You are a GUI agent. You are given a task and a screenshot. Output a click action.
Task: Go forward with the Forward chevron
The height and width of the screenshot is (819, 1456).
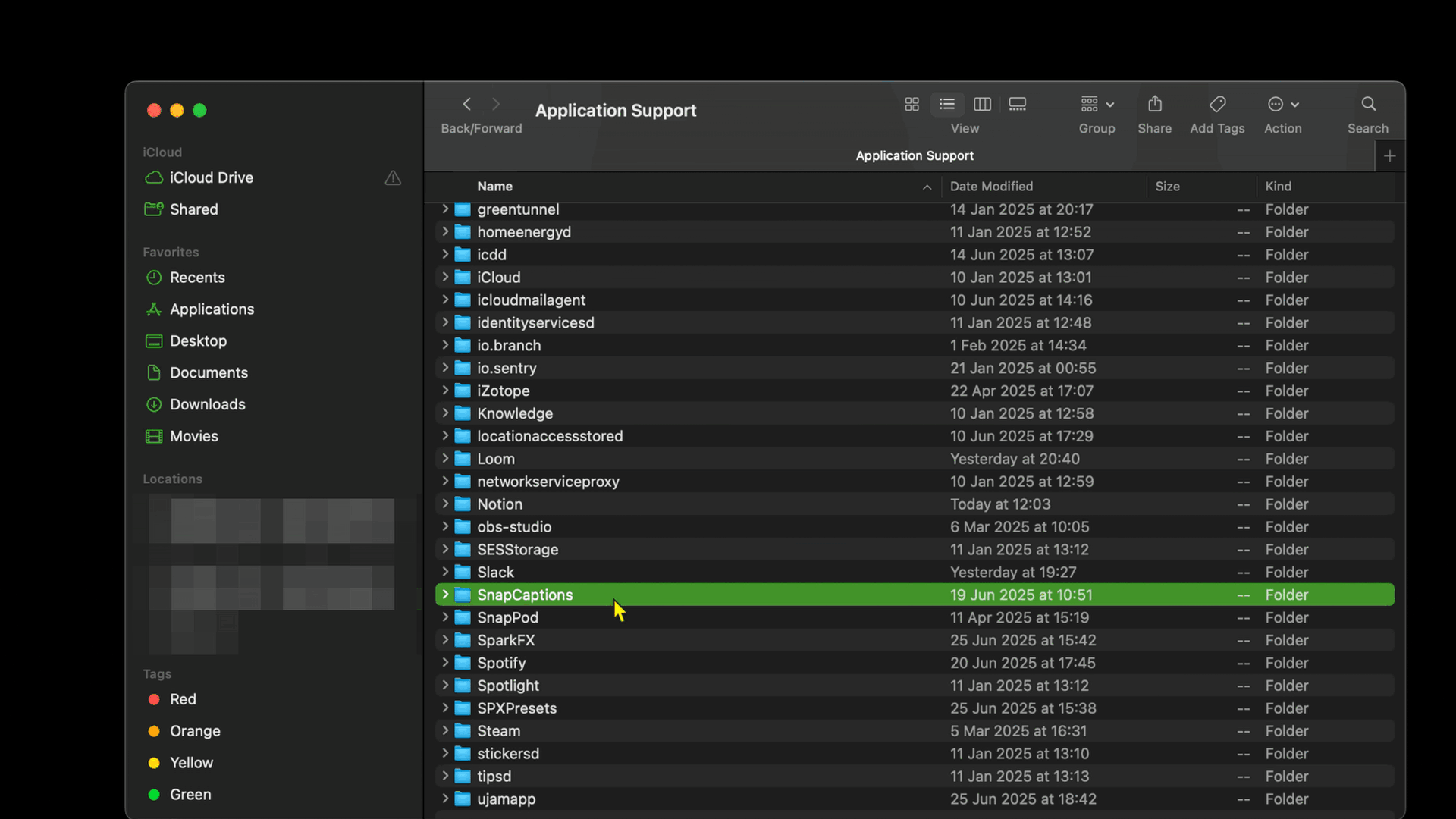pos(496,104)
